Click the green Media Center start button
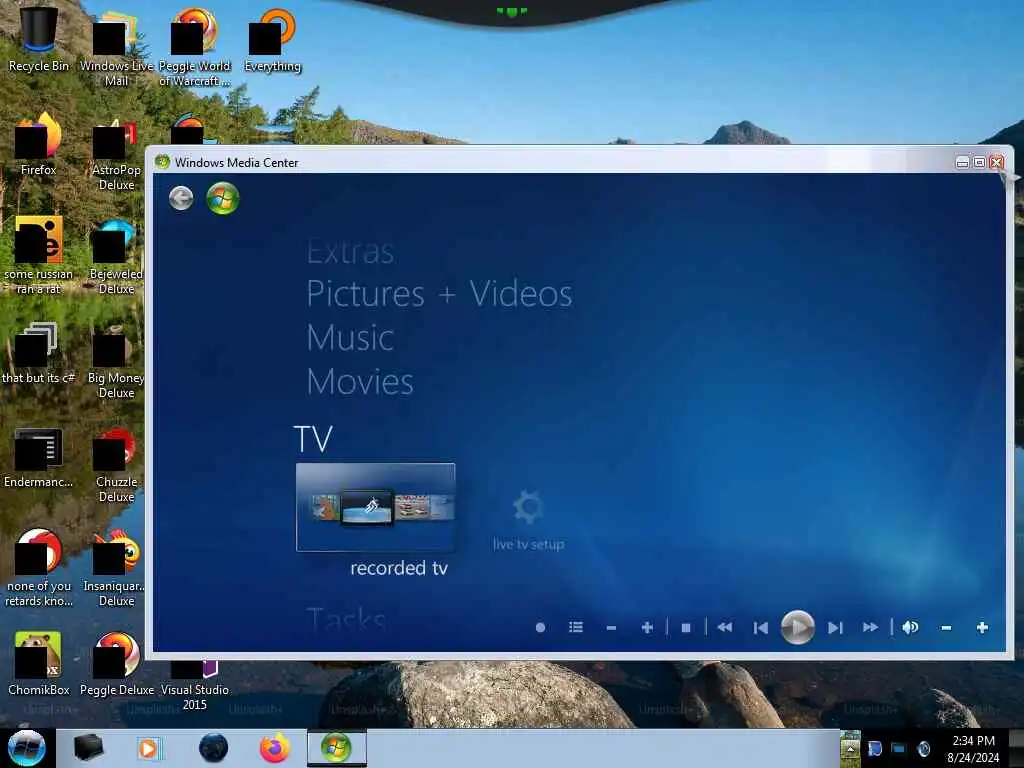Image resolution: width=1024 pixels, height=768 pixels. click(223, 199)
